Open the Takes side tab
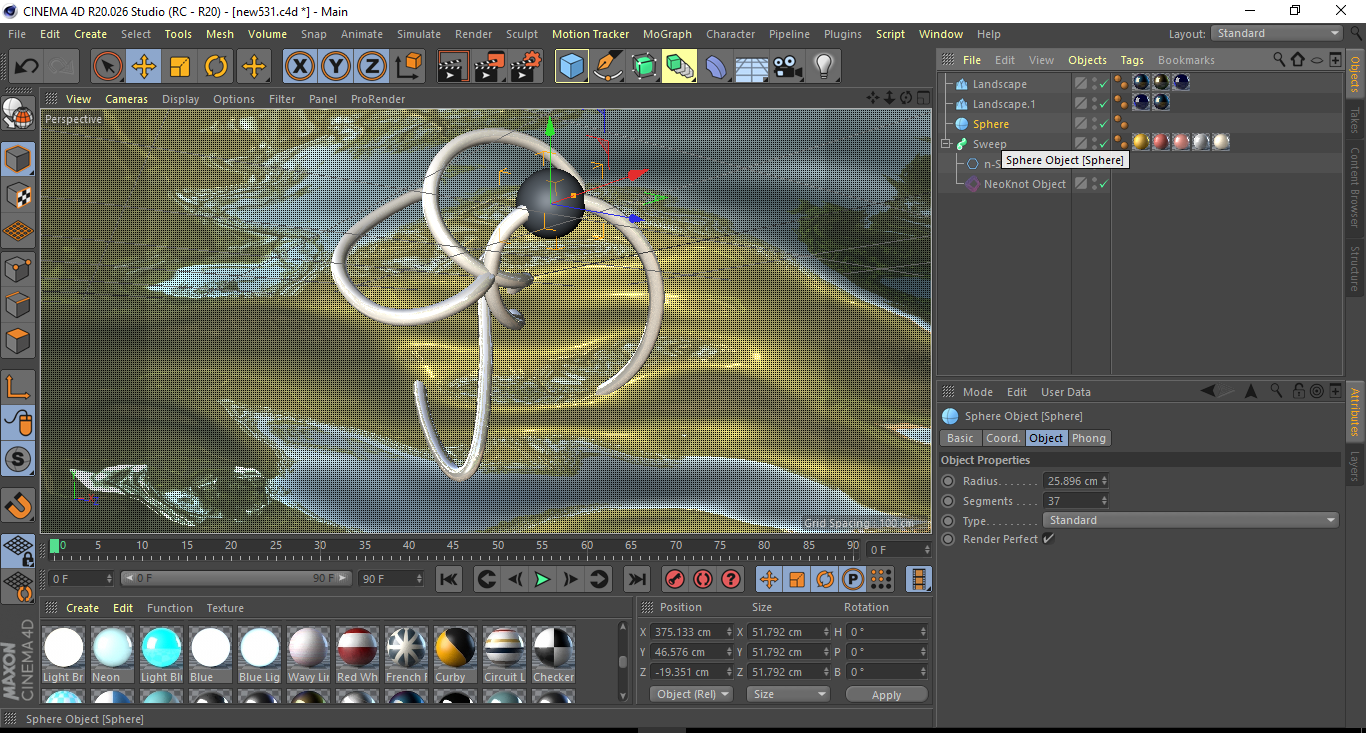Image resolution: width=1366 pixels, height=733 pixels. point(1356,119)
